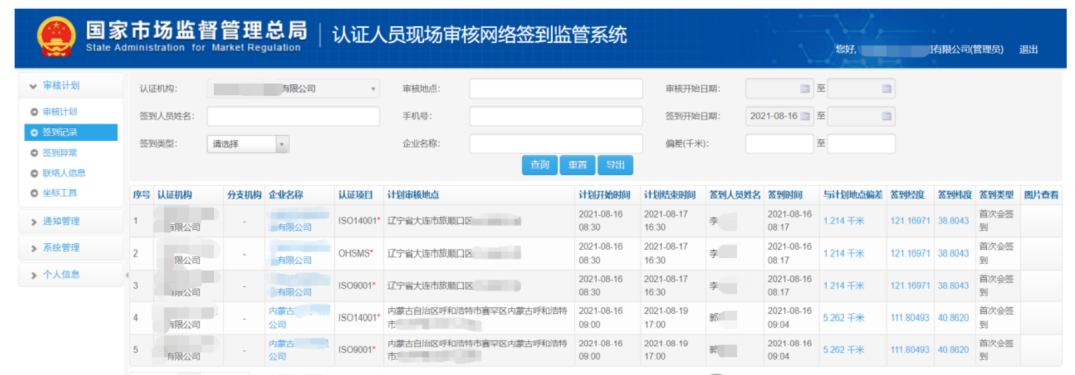This screenshot has height=375, width=1075.
Task: Click the 重置 button
Action: (577, 165)
